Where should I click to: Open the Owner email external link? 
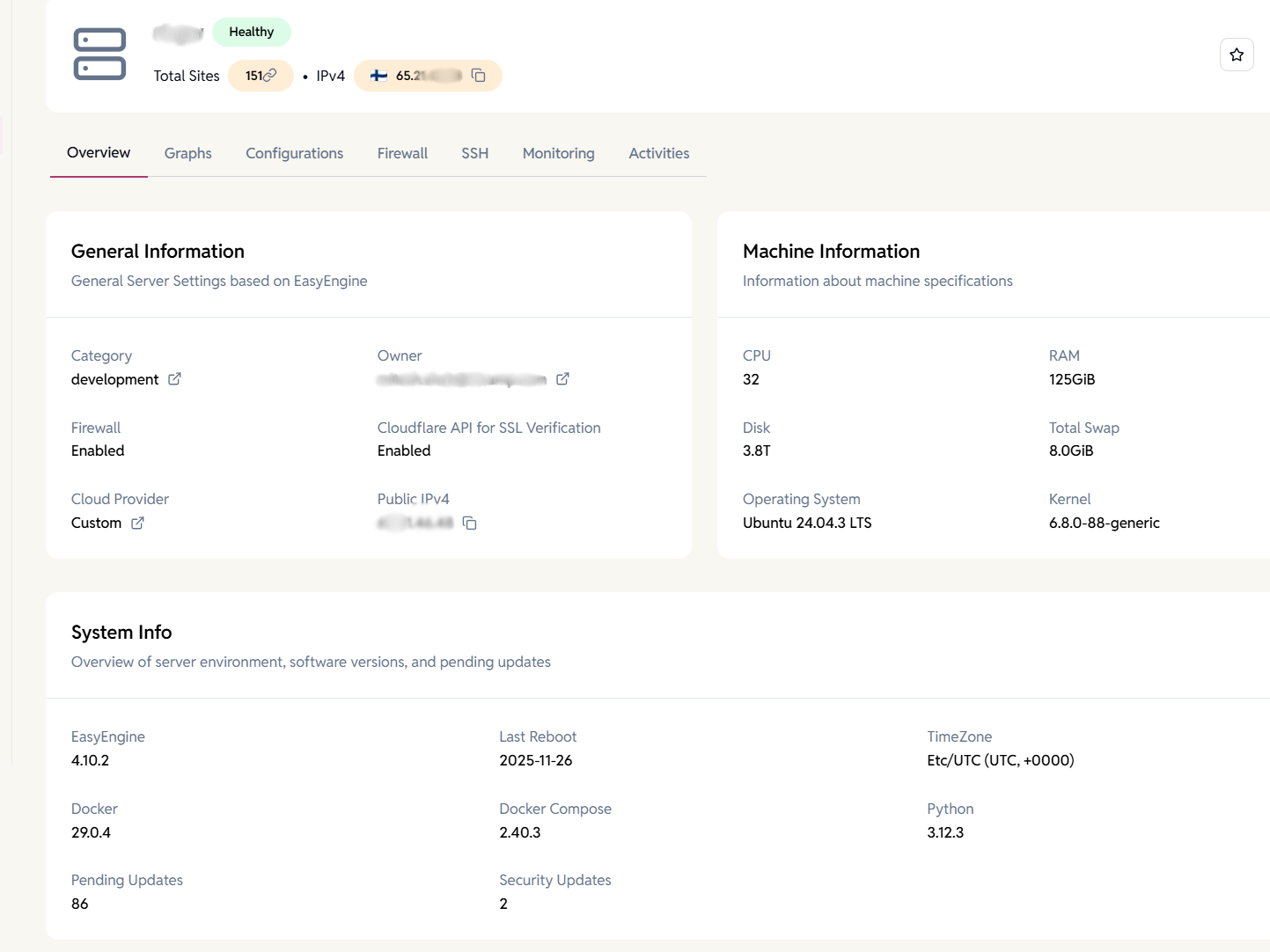pos(562,378)
